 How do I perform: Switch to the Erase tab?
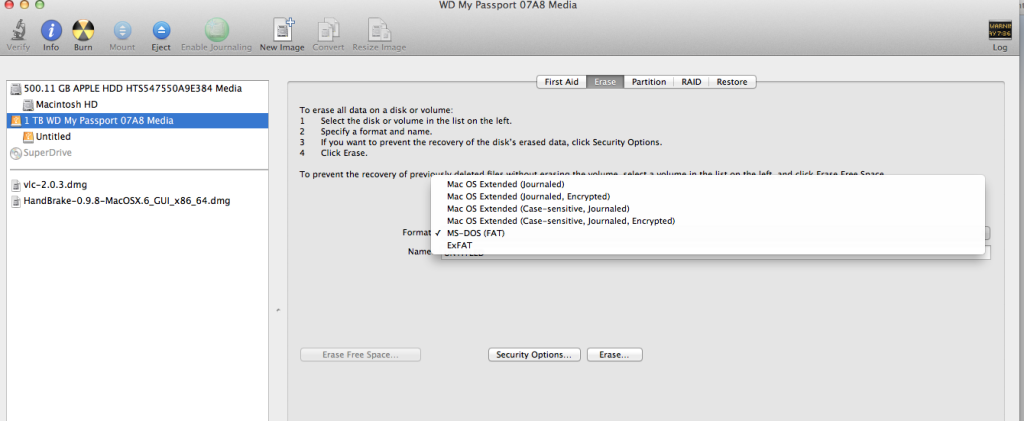605,82
